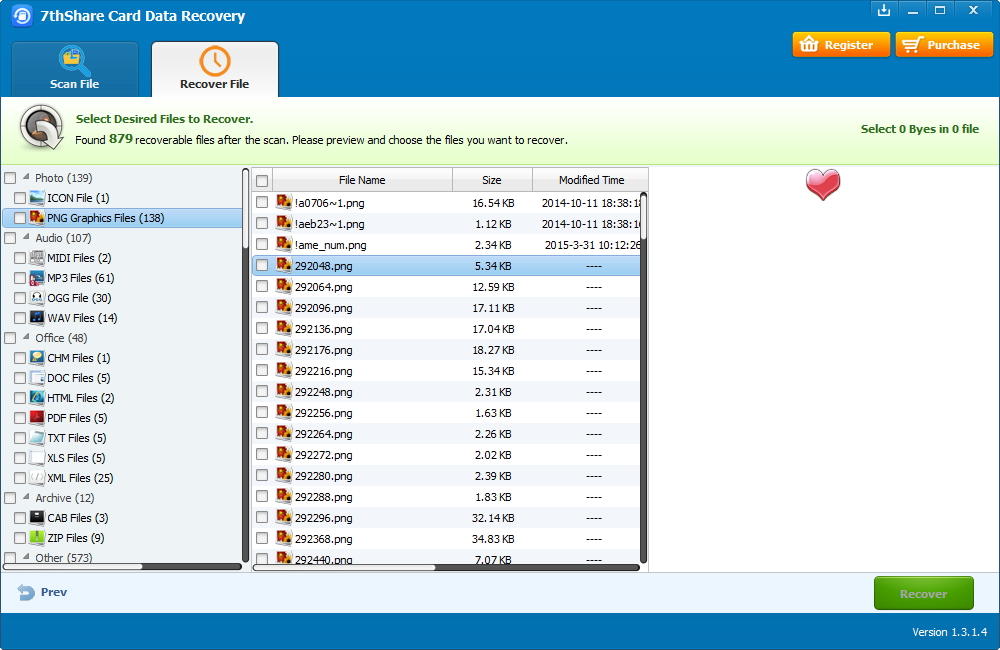Viewport: 1000px width, 650px height.
Task: Click the XLS Files icon
Action: pos(37,458)
